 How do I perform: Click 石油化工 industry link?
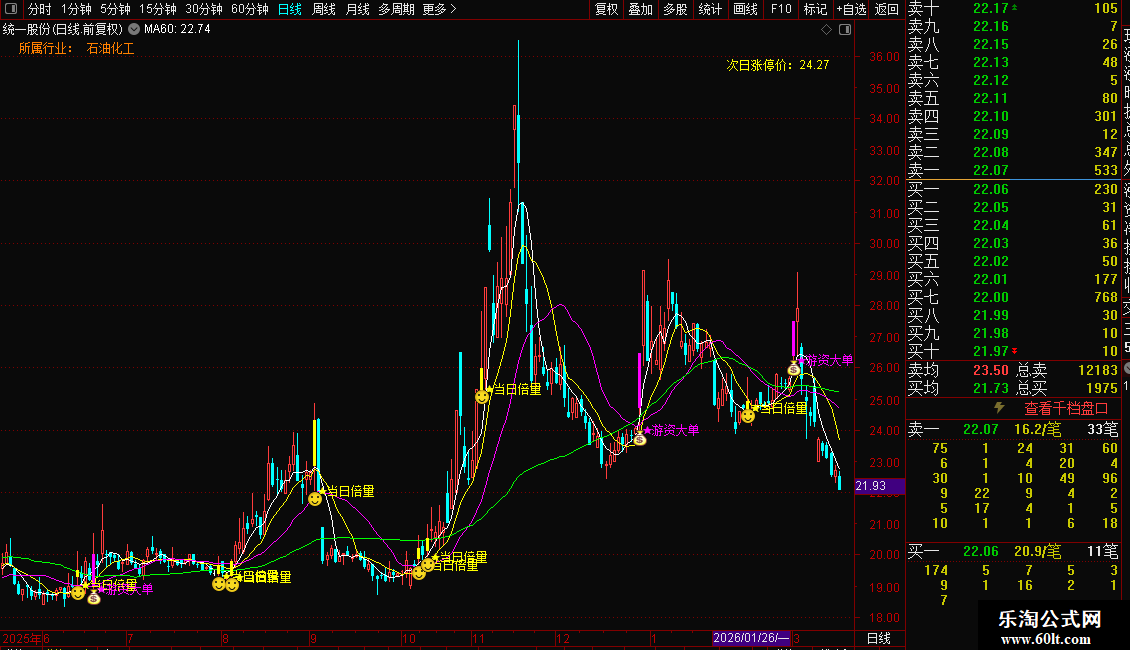pos(110,48)
